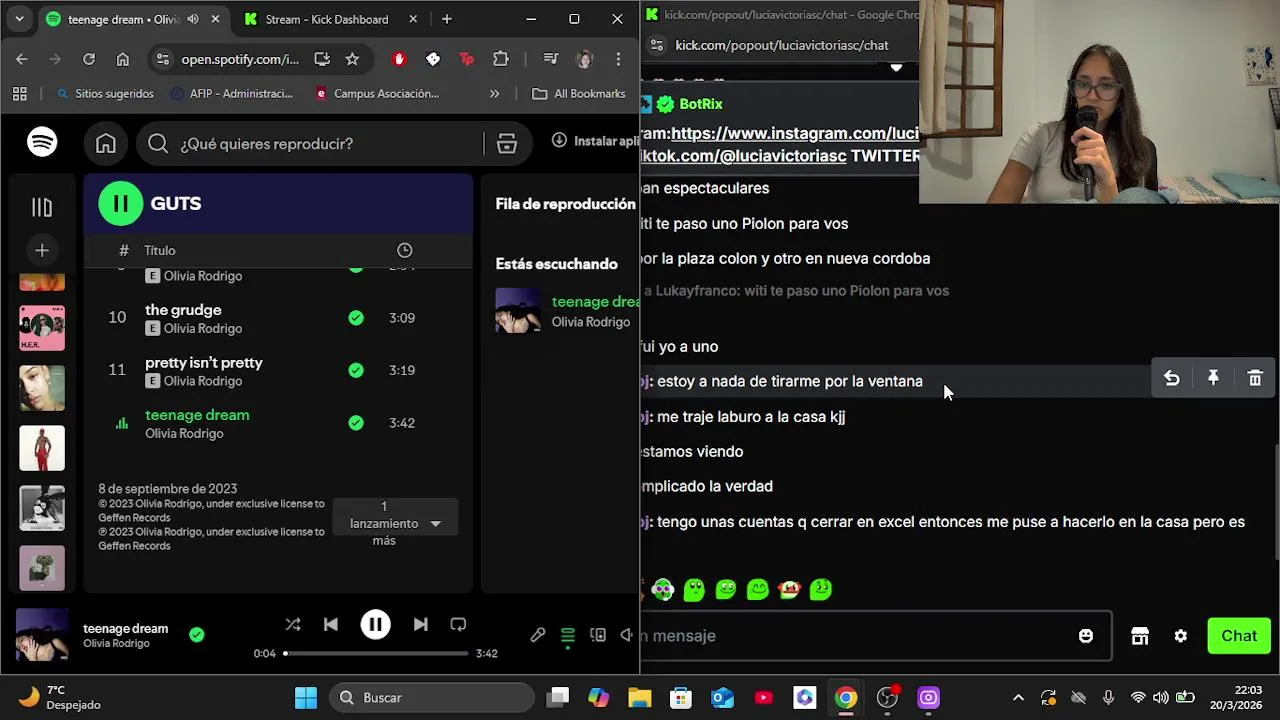Skip to next track

tap(420, 624)
